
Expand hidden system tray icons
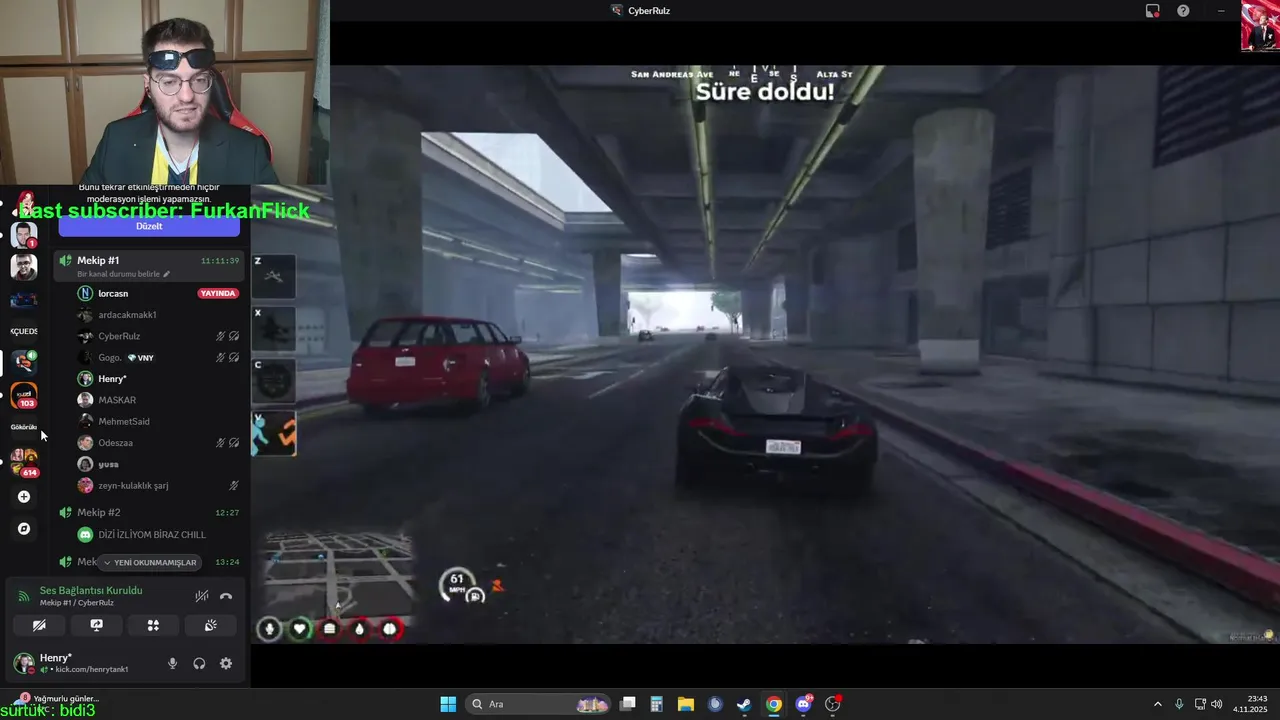click(1158, 704)
